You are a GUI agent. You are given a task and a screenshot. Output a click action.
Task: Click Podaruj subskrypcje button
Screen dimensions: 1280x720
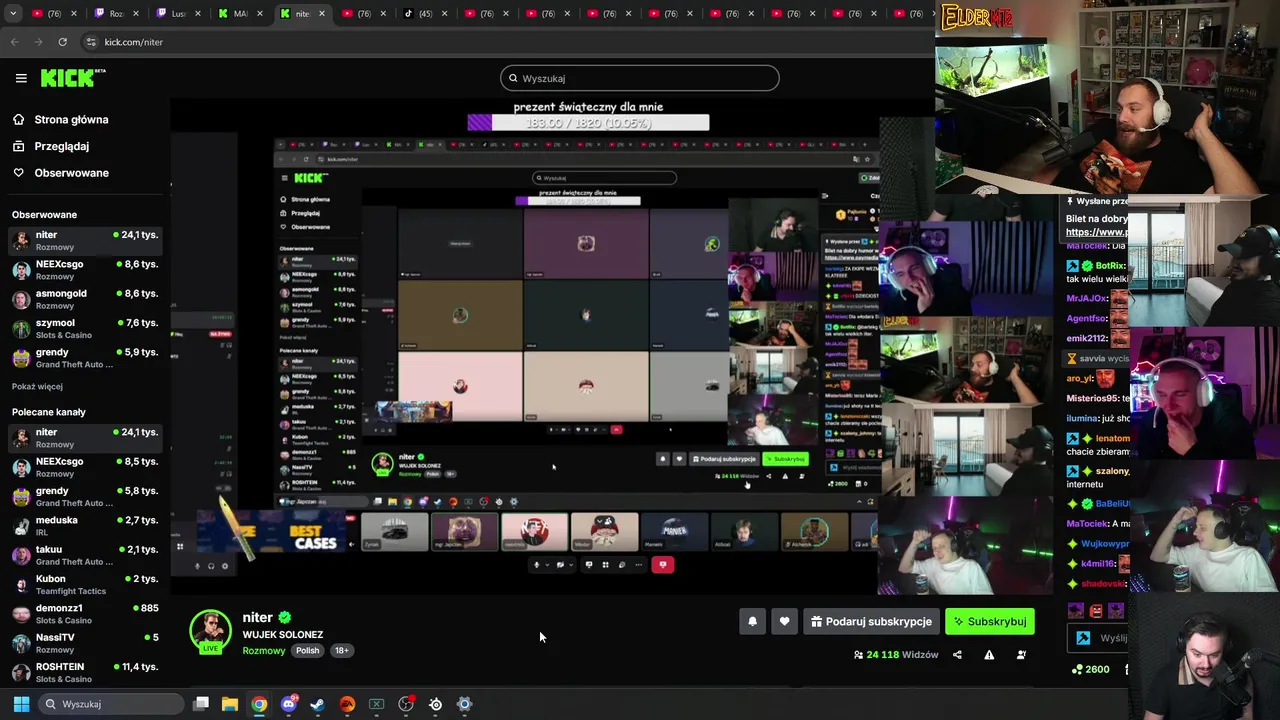pos(871,622)
